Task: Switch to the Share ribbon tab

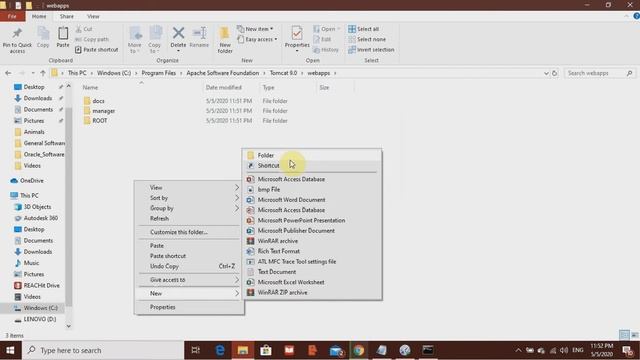Action: point(67,16)
